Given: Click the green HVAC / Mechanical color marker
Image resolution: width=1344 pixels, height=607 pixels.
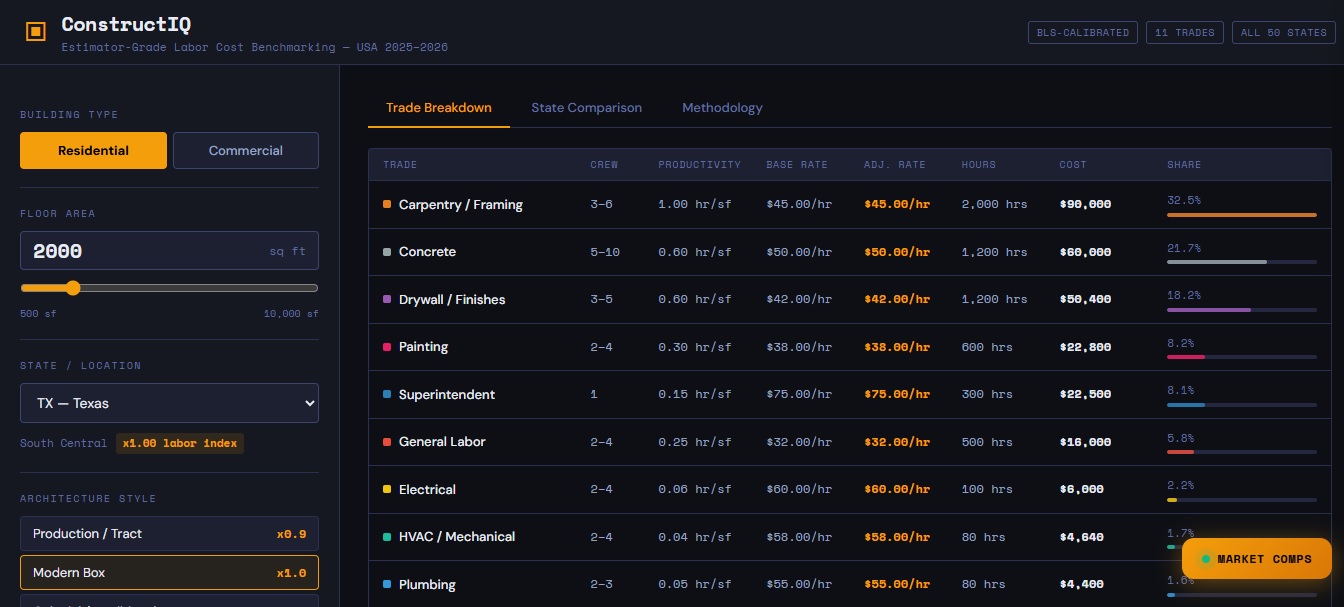Looking at the screenshot, I should click(387, 537).
